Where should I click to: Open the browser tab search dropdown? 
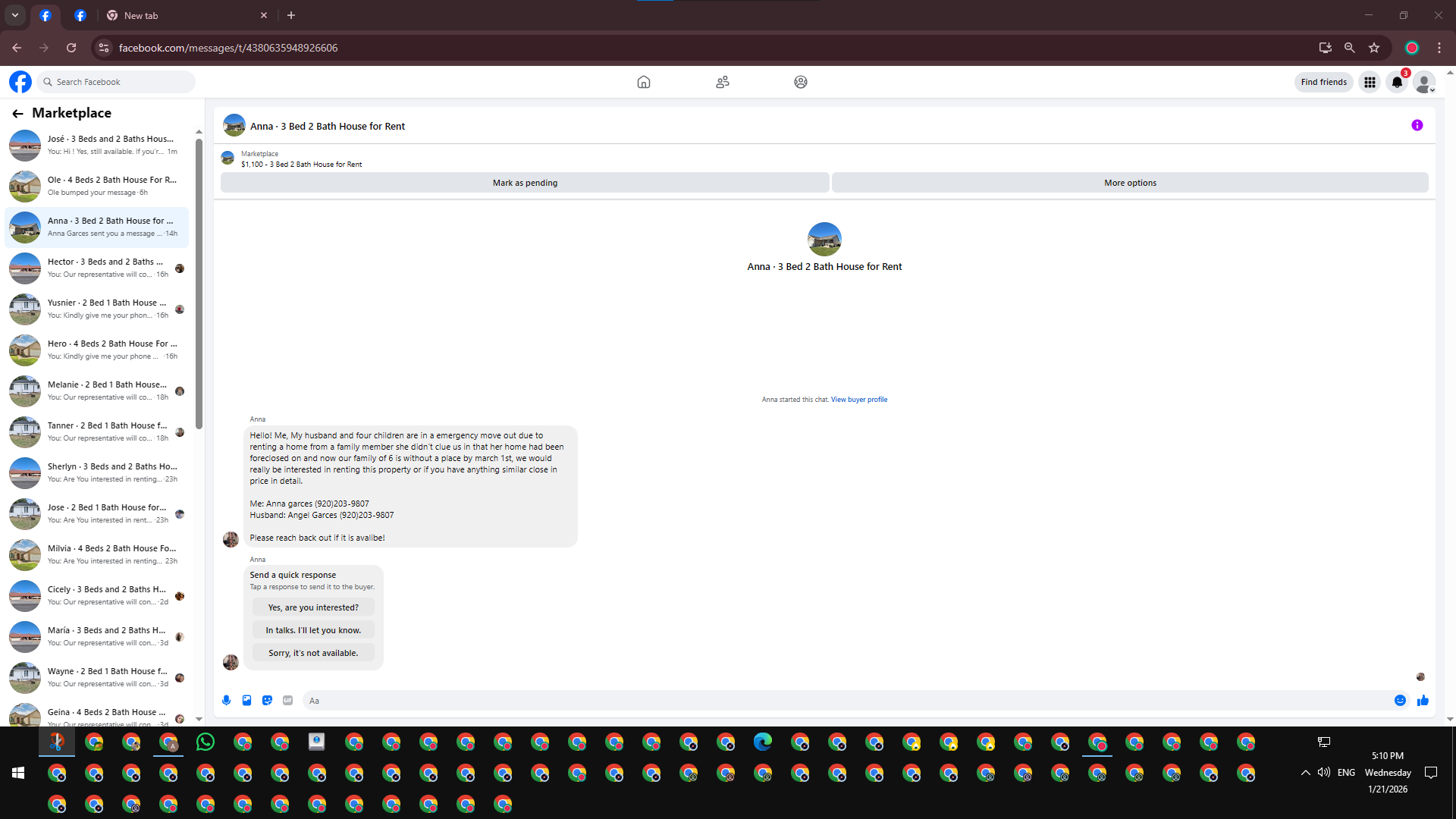point(15,15)
